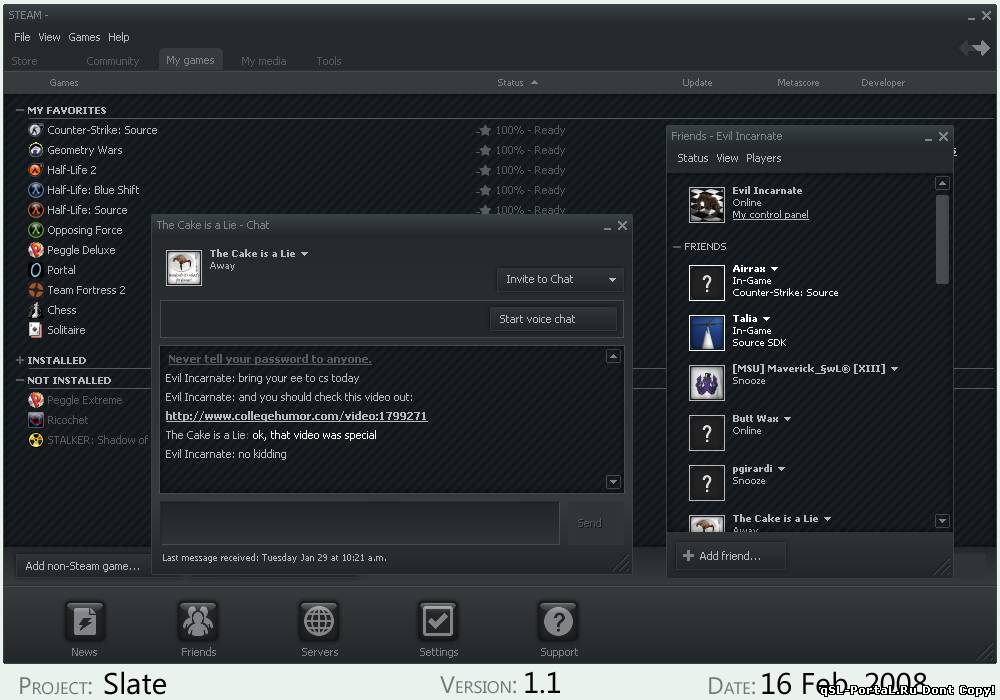Open the Support question mark icon
The image size is (1000, 700).
[558, 621]
